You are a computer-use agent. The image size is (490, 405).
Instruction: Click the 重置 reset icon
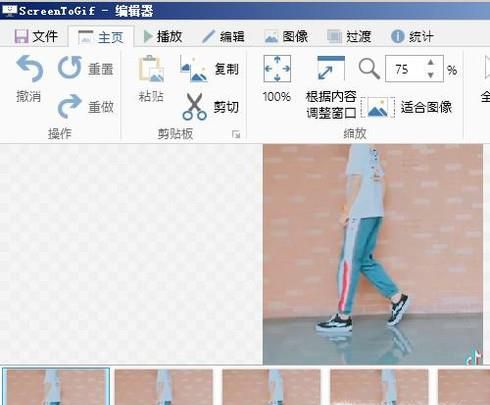[x=70, y=68]
